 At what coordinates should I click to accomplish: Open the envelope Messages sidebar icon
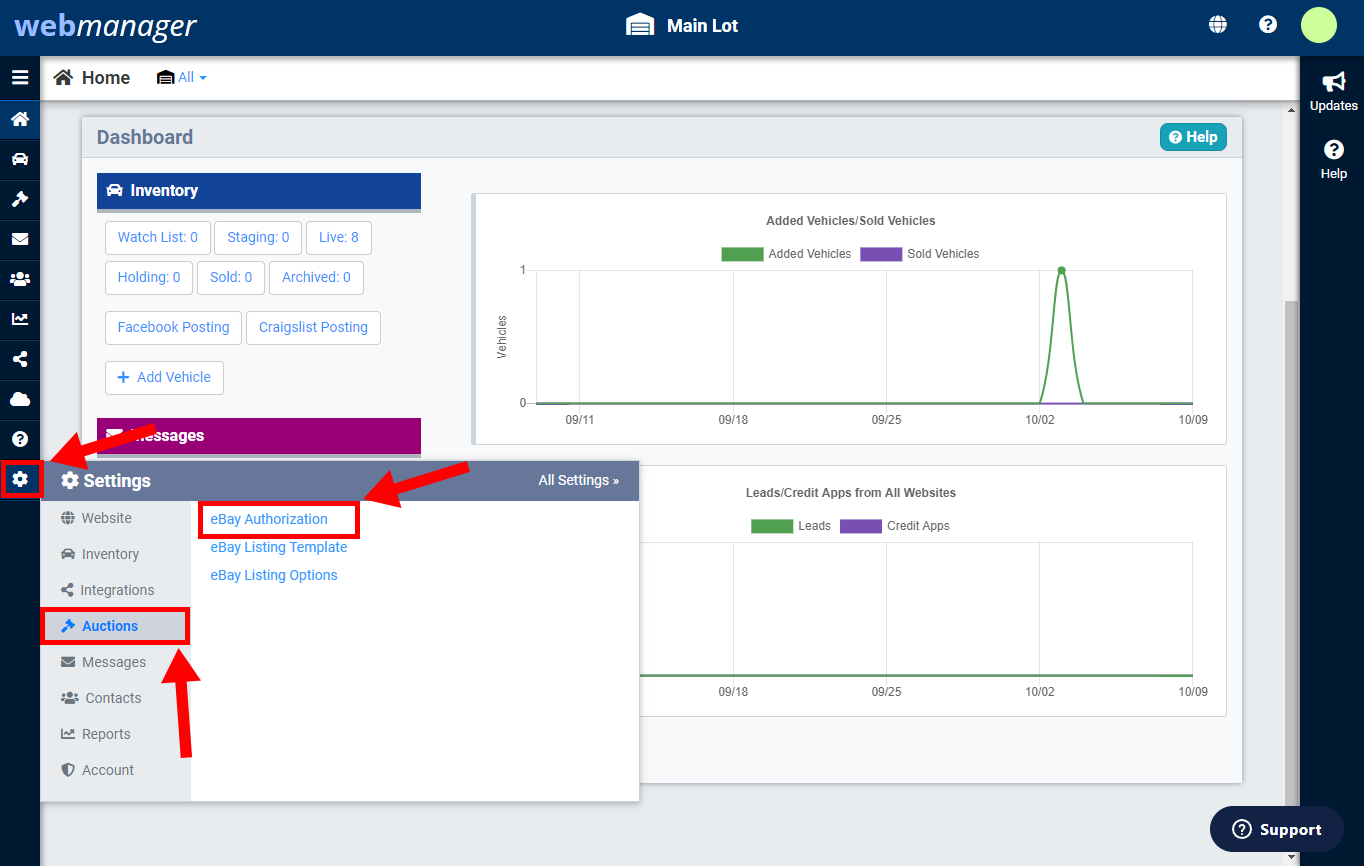coord(20,239)
